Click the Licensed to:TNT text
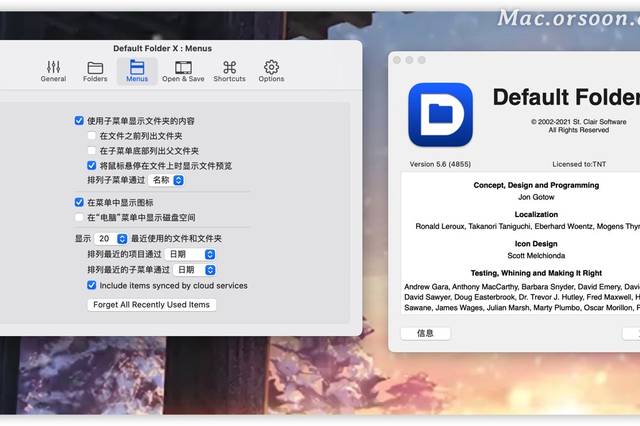This screenshot has width=640, height=426. point(579,164)
